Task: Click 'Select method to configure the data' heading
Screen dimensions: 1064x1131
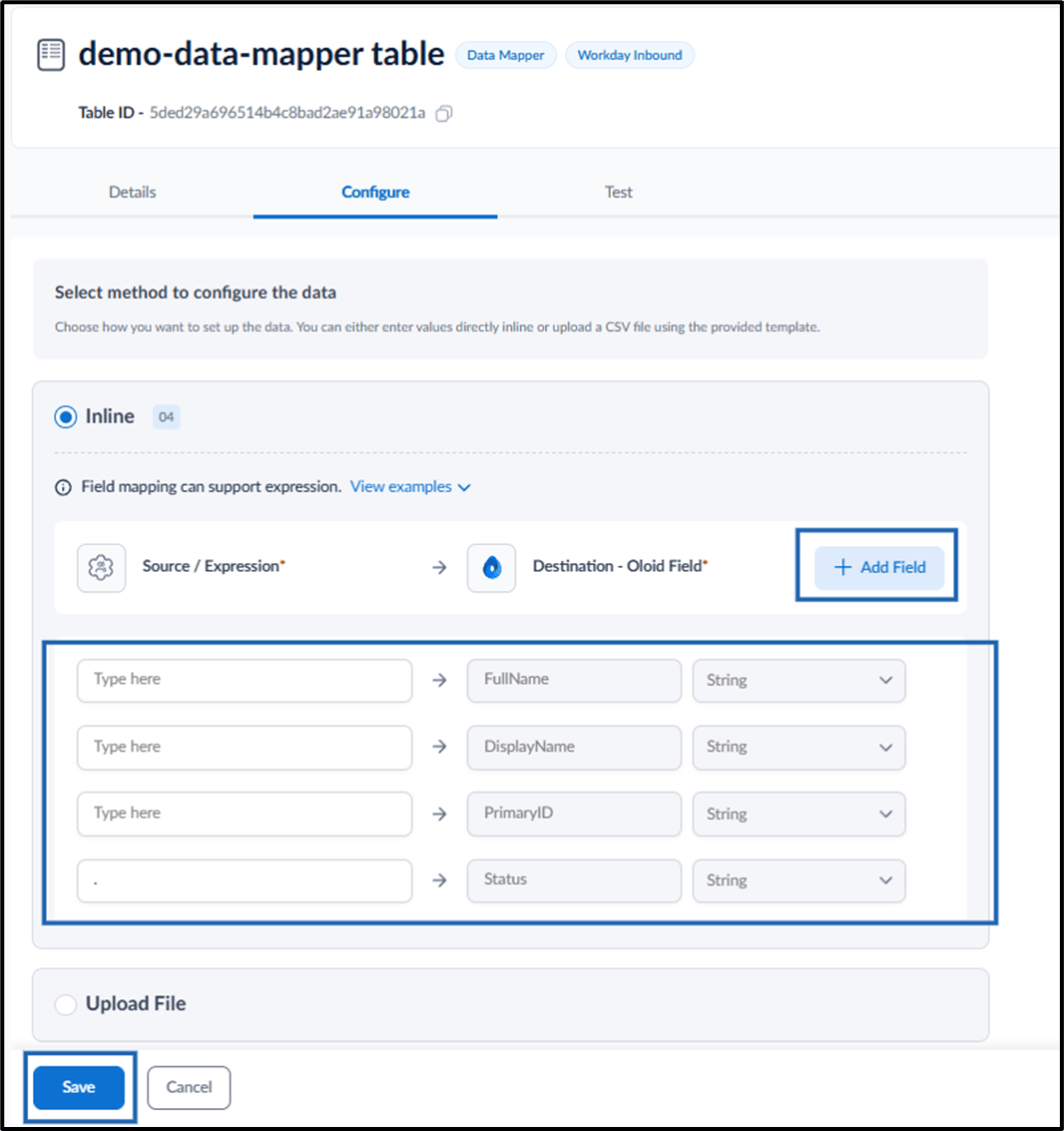Action: pos(196,292)
